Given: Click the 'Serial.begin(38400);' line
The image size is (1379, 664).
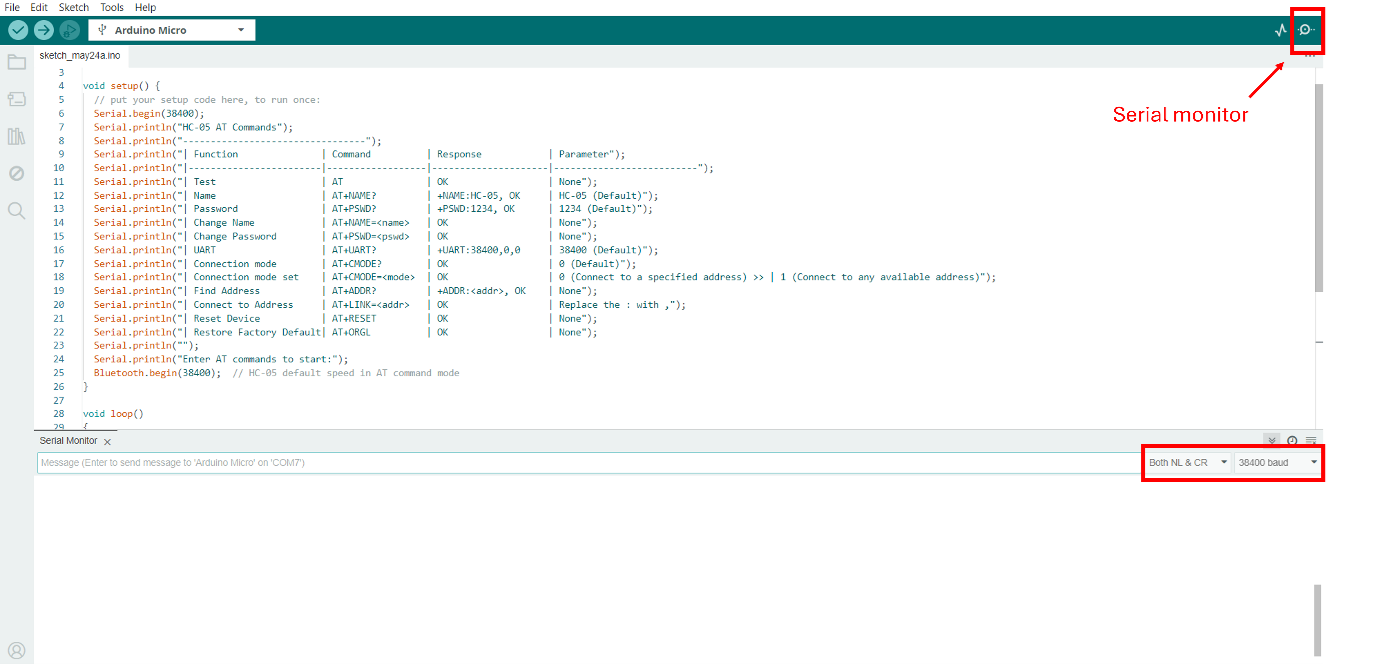Looking at the screenshot, I should pyautogui.click(x=149, y=113).
